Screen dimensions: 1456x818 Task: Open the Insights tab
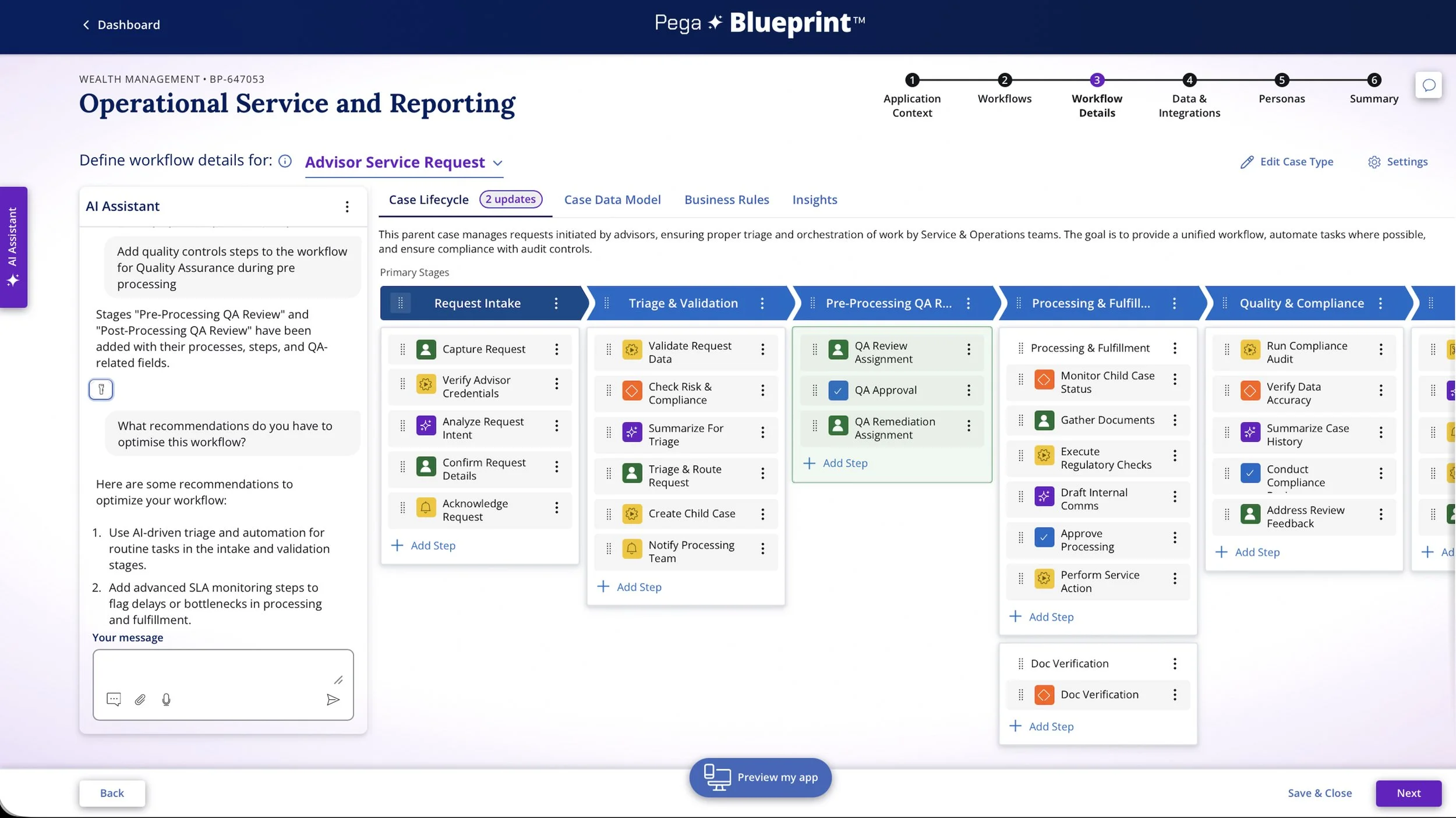[x=814, y=200]
